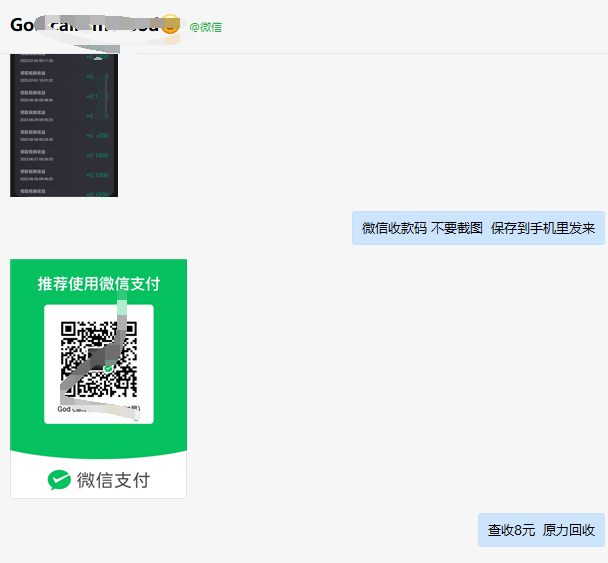The width and height of the screenshot is (608, 563).
Task: Click the '查收8元 原力回收' message bubble
Action: pos(541,530)
